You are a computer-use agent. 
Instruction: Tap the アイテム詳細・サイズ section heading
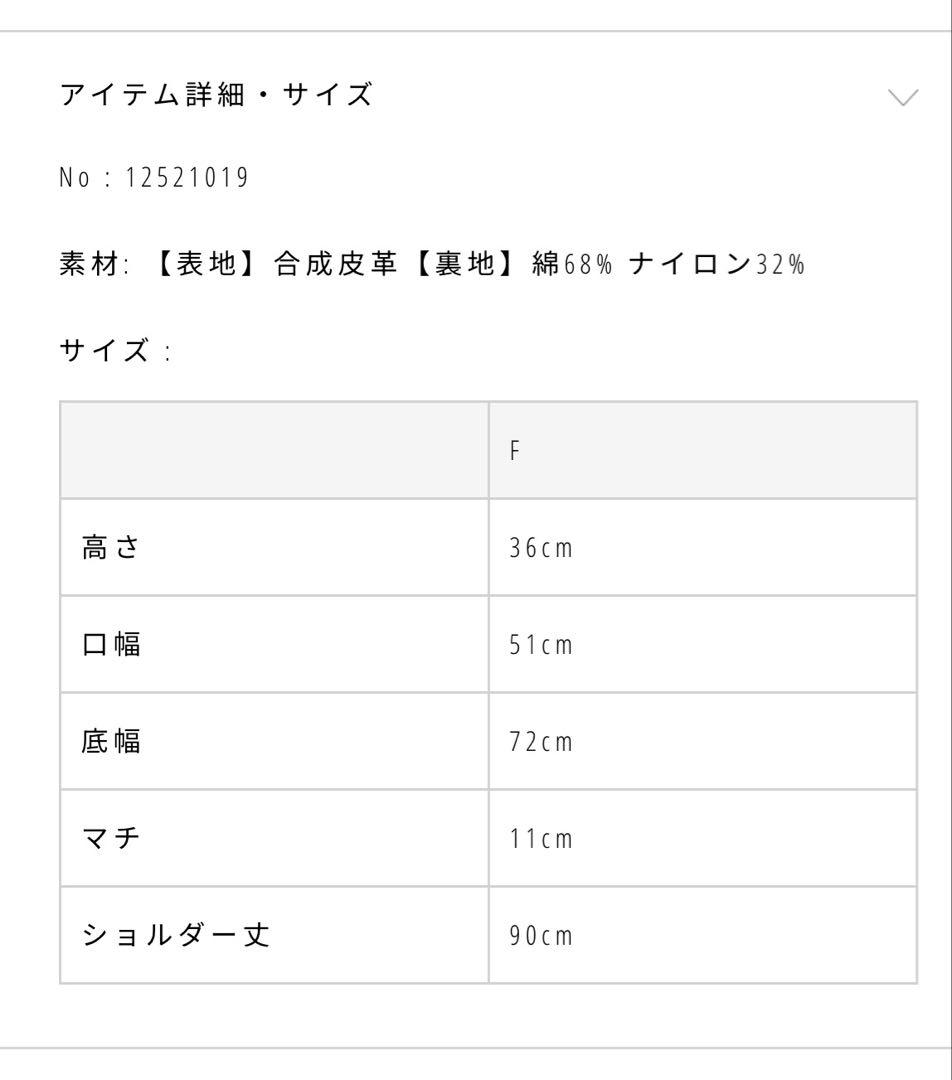pyautogui.click(x=216, y=96)
